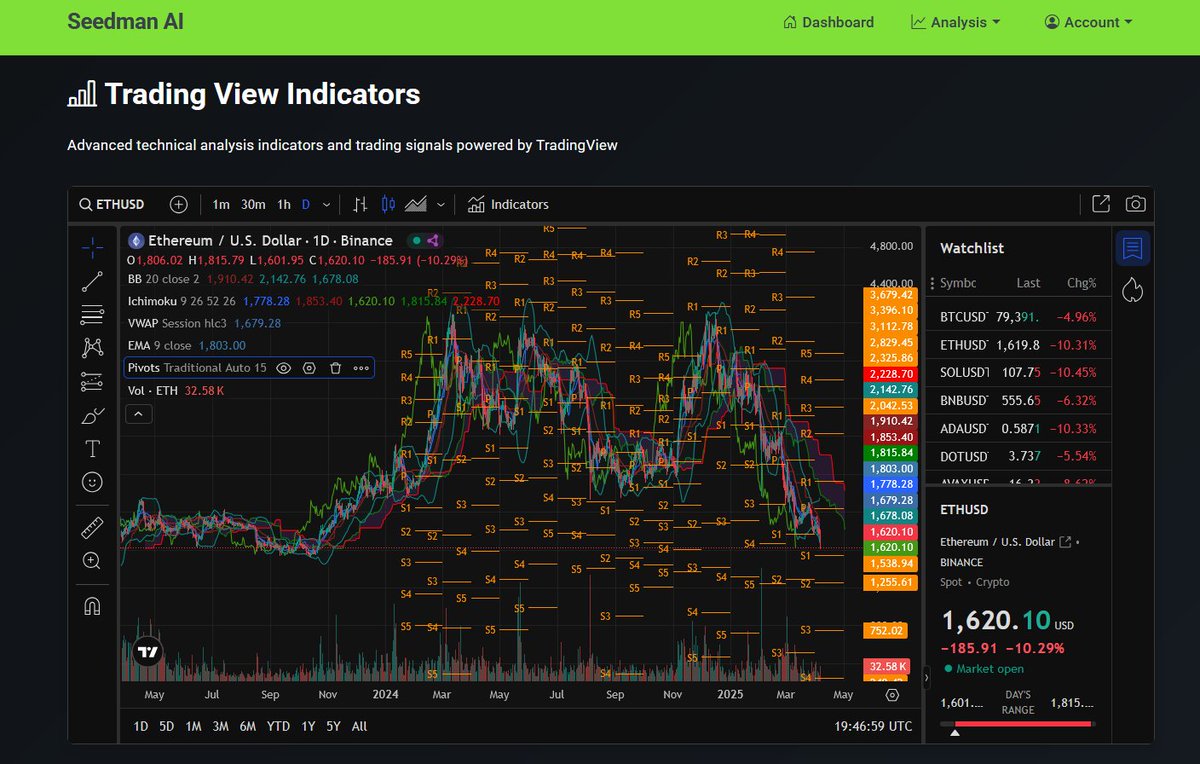
Task: Click the compare or add symbol plus icon
Action: (178, 204)
